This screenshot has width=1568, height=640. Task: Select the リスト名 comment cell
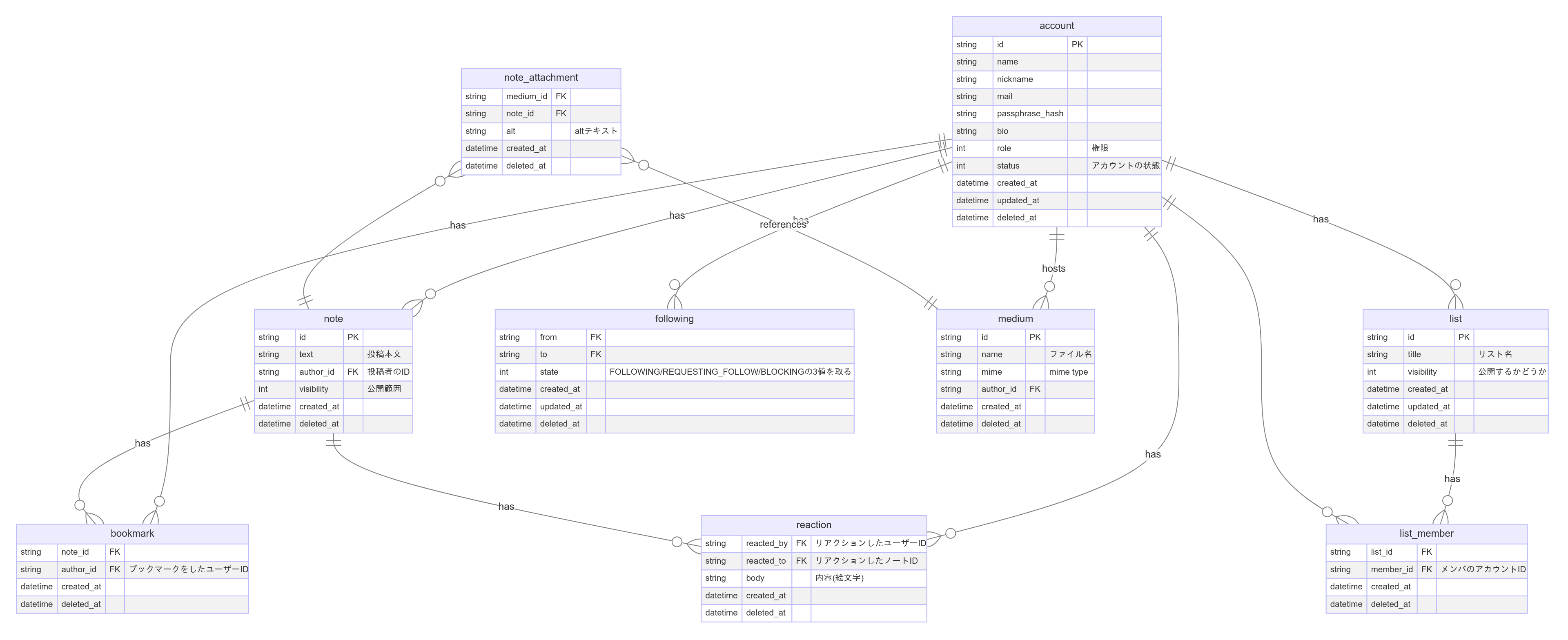1511,354
